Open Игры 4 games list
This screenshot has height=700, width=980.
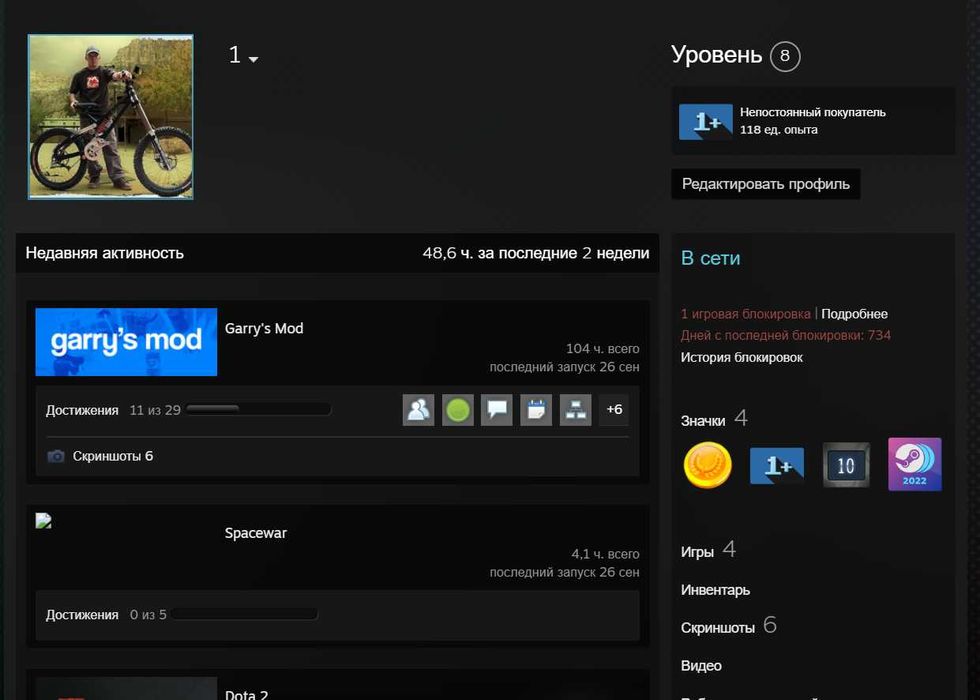[x=708, y=551]
